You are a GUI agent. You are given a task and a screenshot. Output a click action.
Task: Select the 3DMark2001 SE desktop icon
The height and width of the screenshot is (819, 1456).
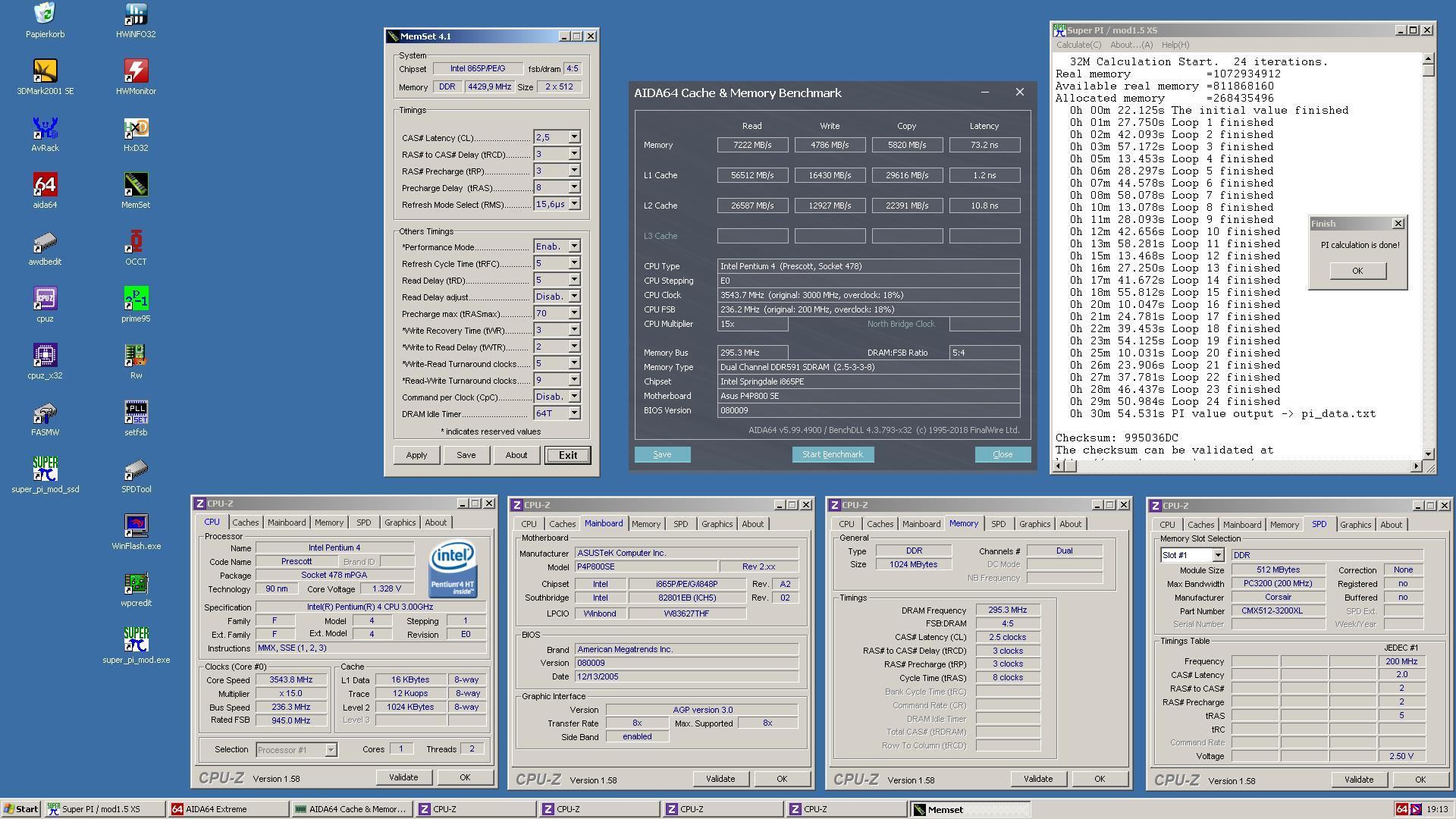[45, 77]
